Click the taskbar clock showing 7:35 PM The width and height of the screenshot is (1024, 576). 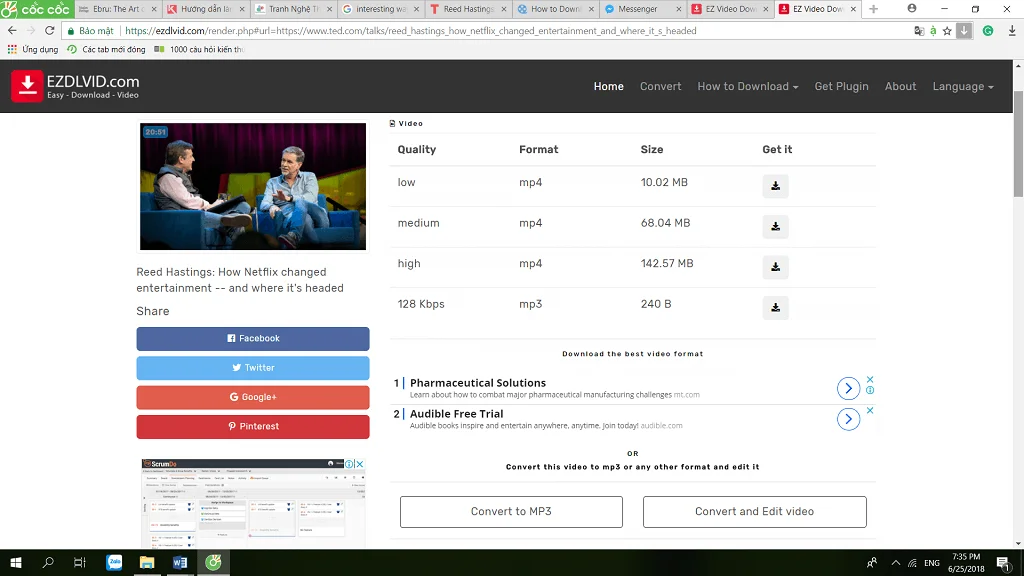coord(966,562)
